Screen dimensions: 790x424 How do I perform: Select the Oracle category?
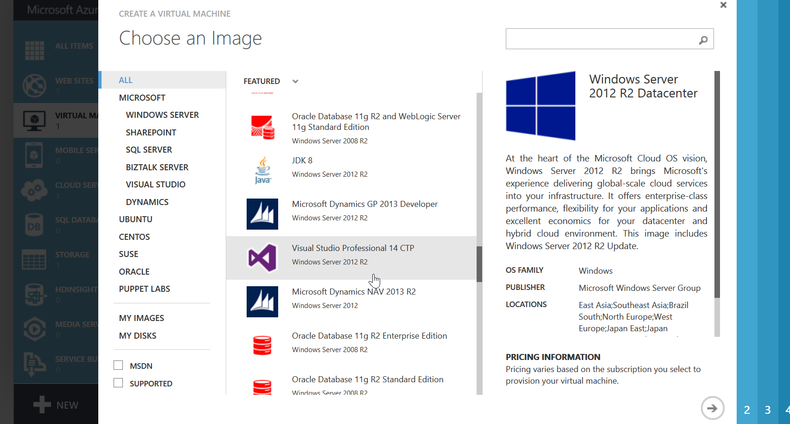tap(135, 271)
